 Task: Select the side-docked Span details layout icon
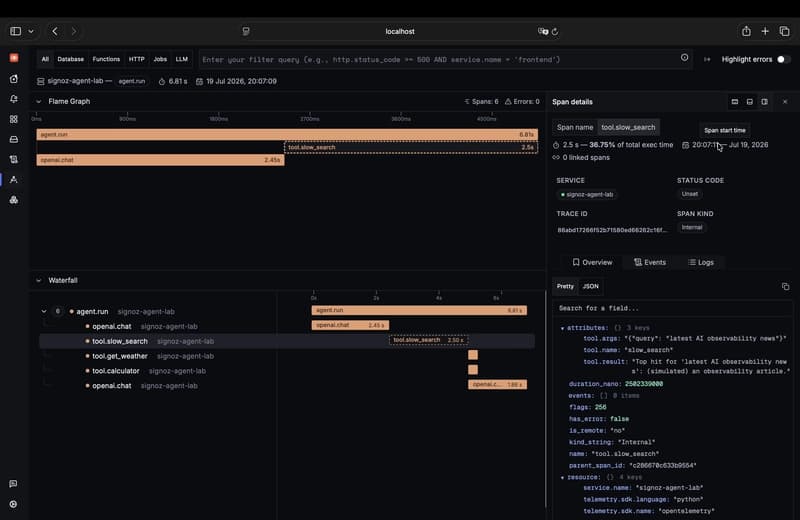point(764,102)
